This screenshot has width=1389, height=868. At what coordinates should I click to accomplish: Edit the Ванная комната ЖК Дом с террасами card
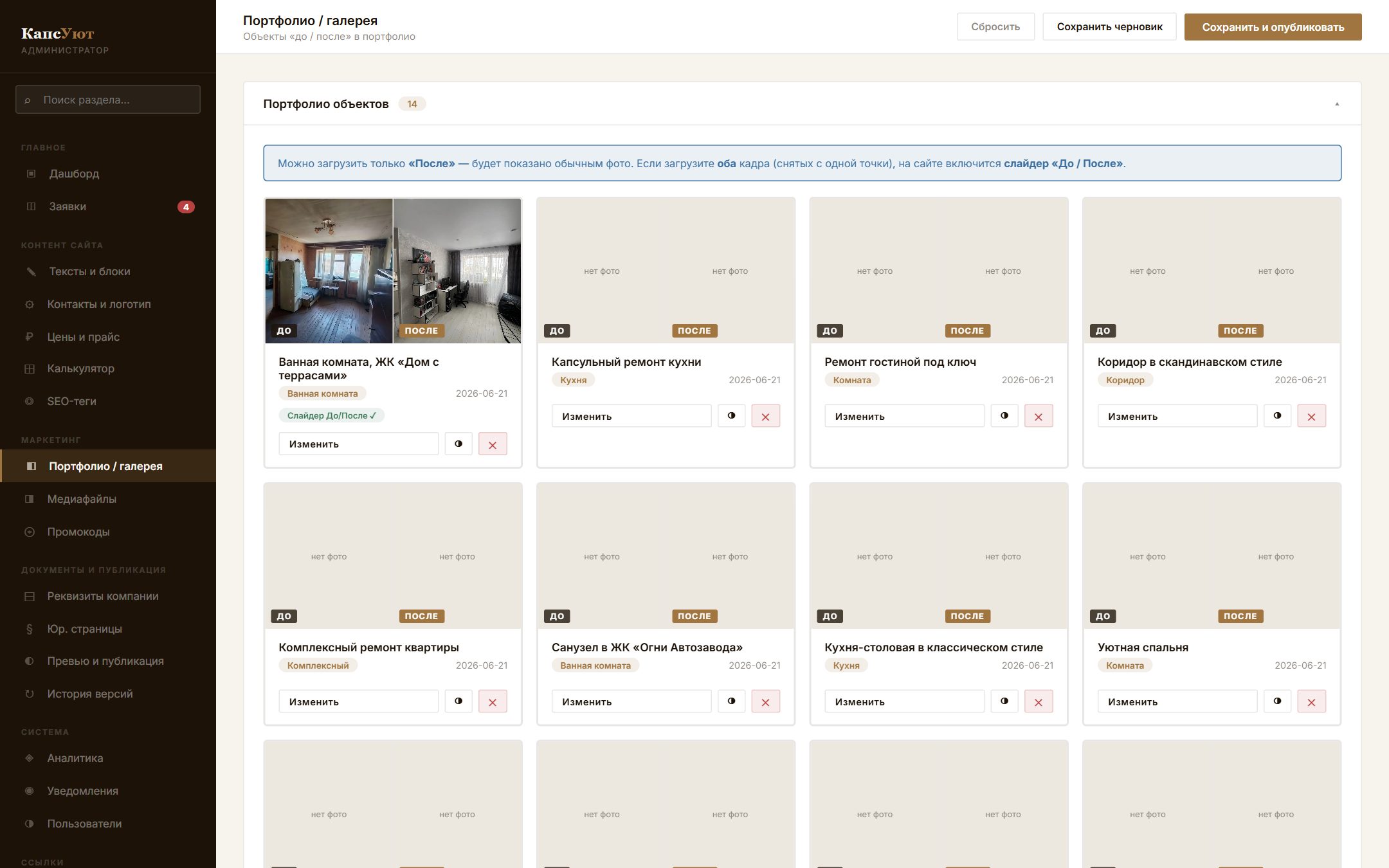coord(358,444)
